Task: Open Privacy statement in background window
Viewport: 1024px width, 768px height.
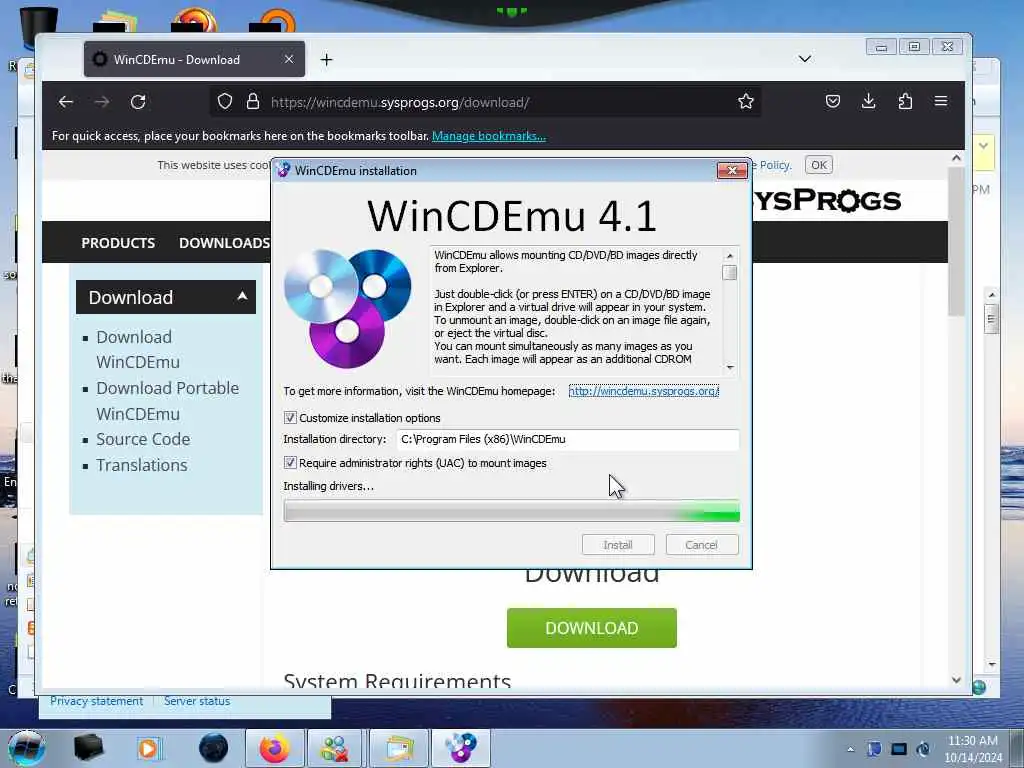Action: [x=97, y=701]
